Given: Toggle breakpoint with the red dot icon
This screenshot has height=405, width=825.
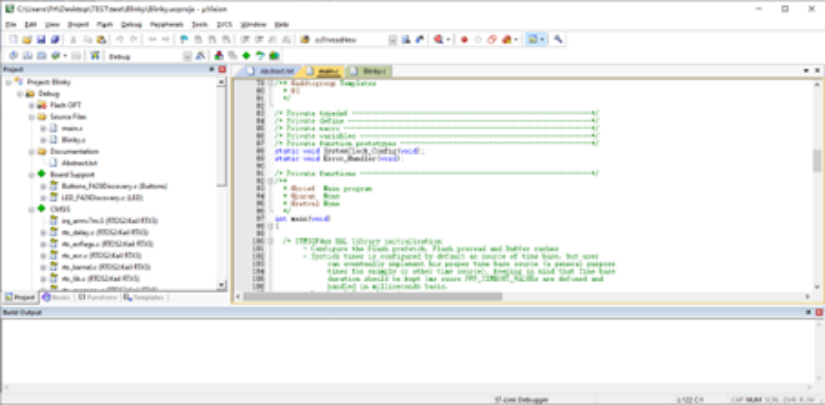Looking at the screenshot, I should coord(464,39).
